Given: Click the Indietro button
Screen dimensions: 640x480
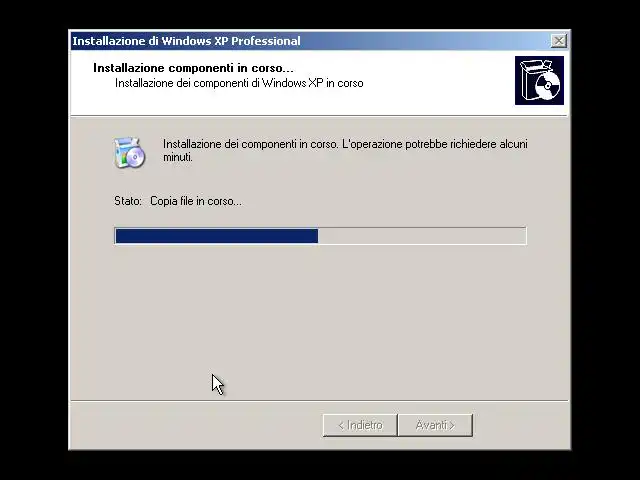Looking at the screenshot, I should coord(360,425).
